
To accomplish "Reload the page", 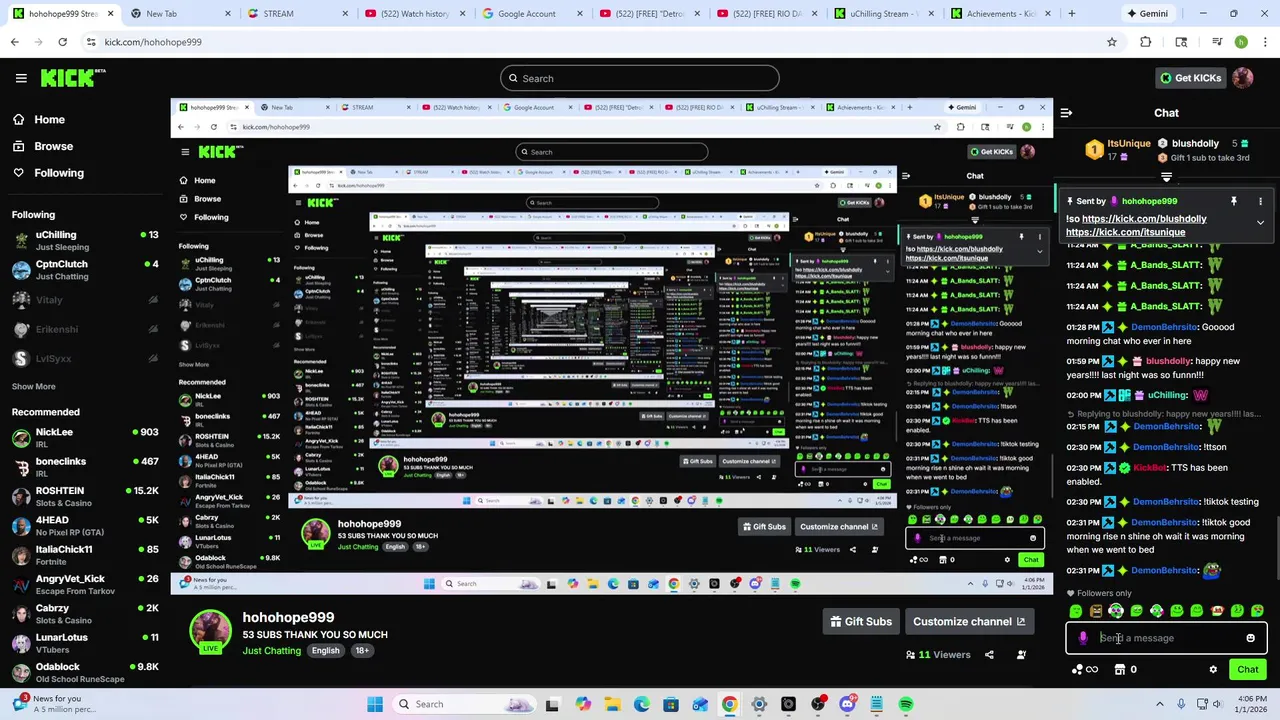I will 62,42.
